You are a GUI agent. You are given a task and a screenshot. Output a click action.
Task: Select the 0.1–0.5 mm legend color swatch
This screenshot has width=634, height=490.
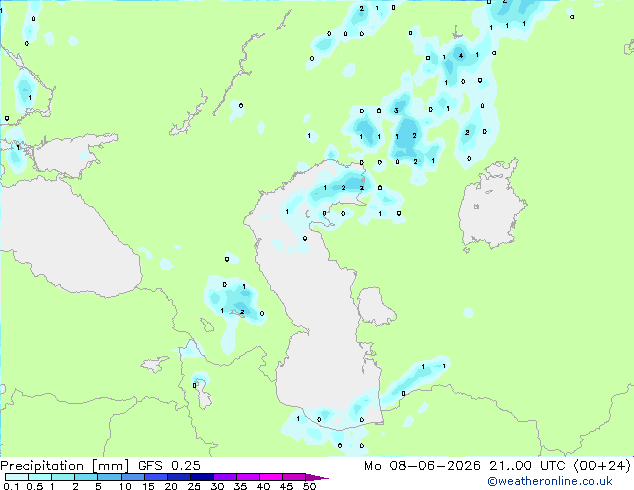17,477
